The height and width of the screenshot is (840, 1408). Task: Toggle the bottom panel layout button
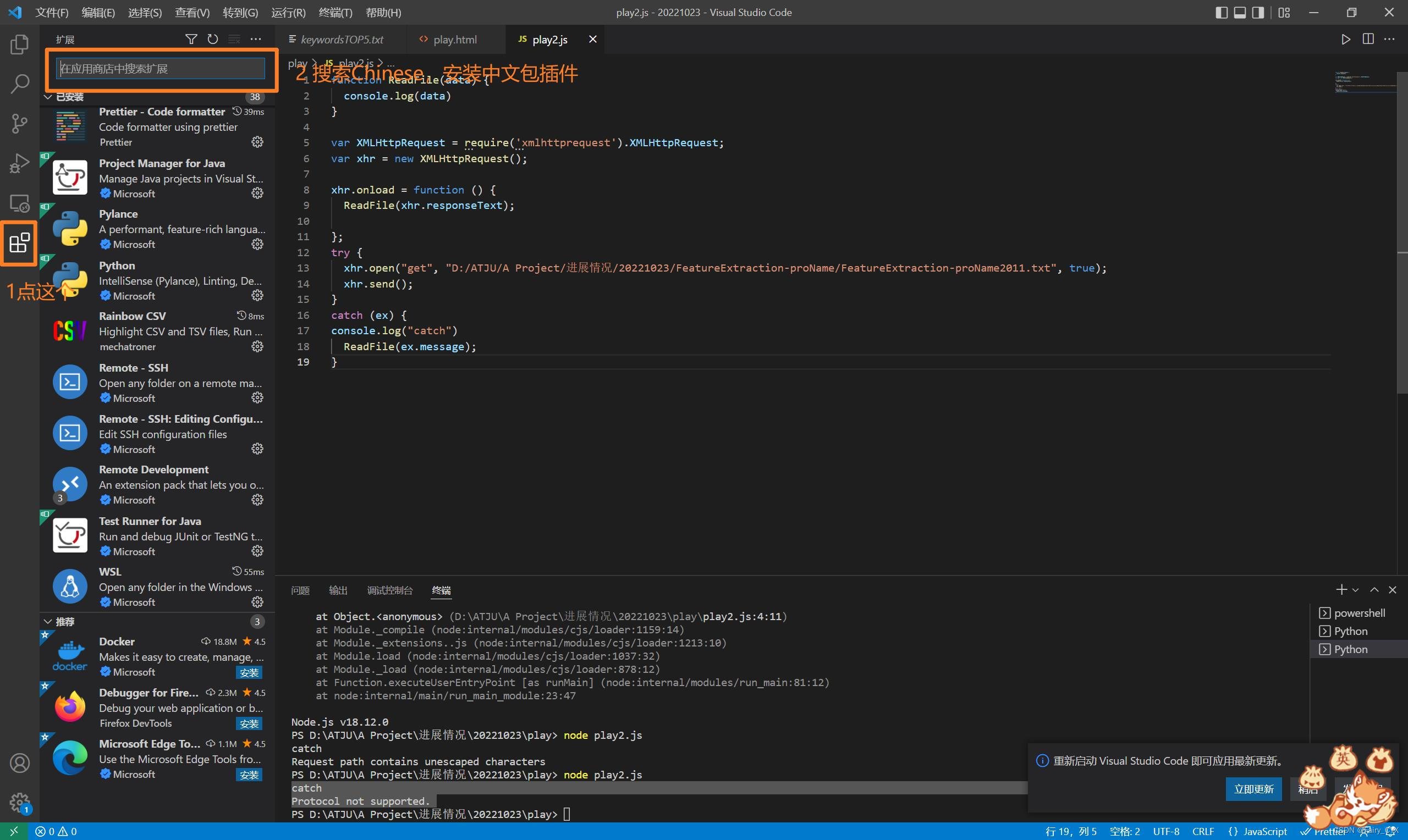[1240, 13]
